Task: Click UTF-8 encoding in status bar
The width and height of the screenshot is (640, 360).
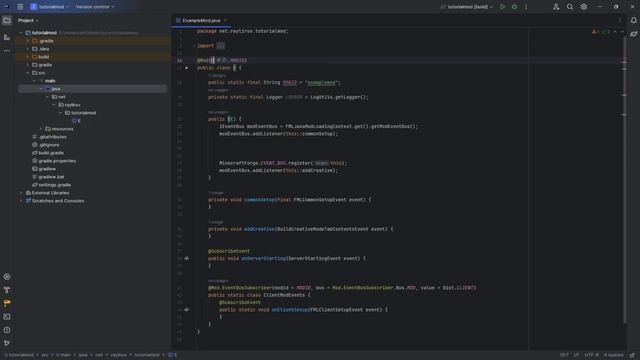Action: click(591, 355)
